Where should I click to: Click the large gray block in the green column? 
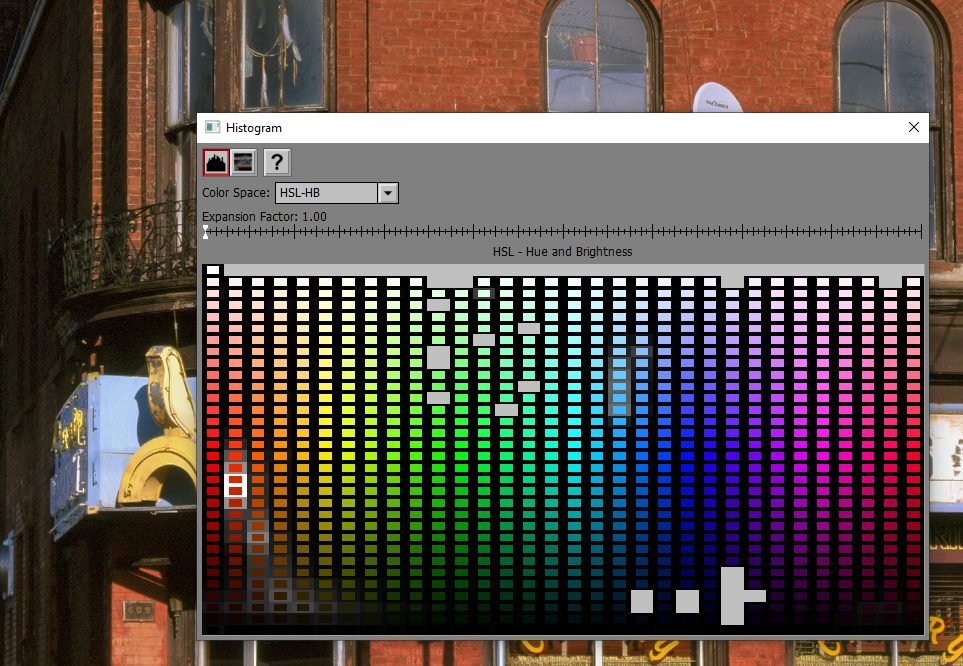[438, 357]
